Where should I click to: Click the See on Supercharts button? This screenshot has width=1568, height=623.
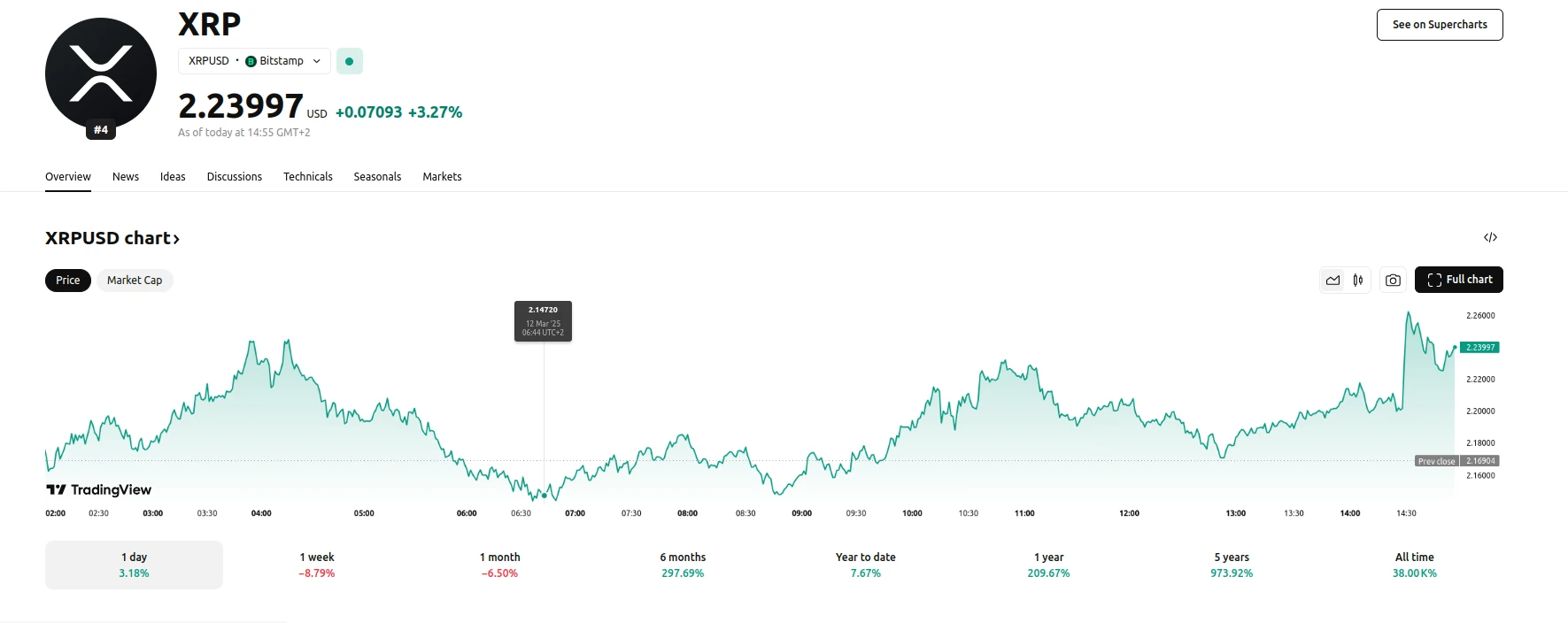[1440, 25]
